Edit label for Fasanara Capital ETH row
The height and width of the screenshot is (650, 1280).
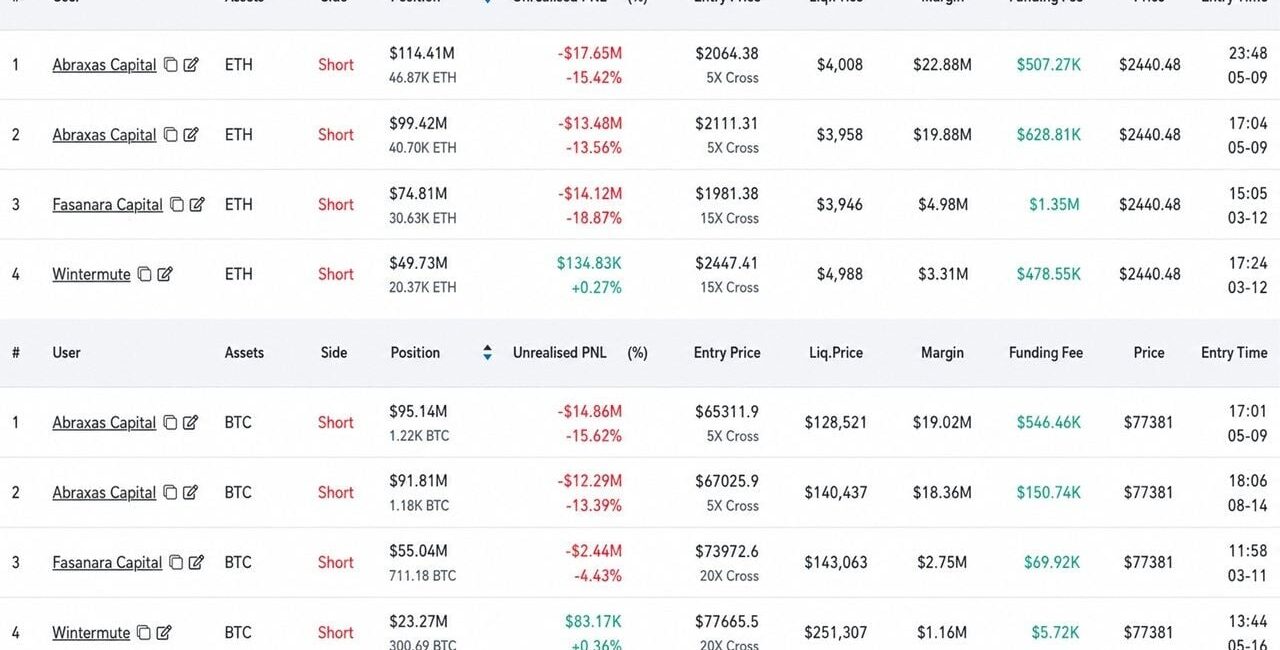pos(197,204)
